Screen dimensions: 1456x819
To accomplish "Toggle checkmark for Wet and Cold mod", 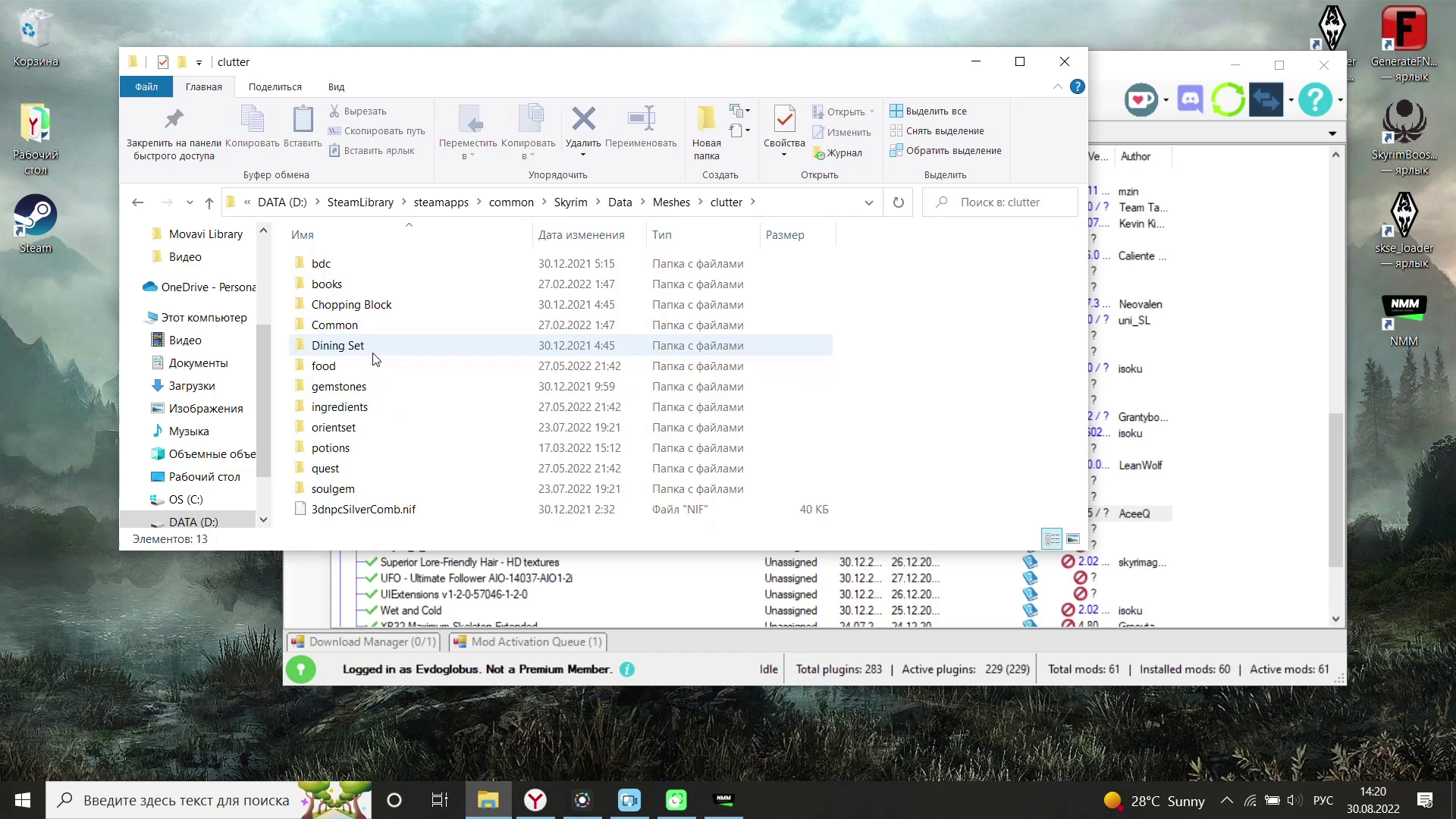I will [x=371, y=610].
